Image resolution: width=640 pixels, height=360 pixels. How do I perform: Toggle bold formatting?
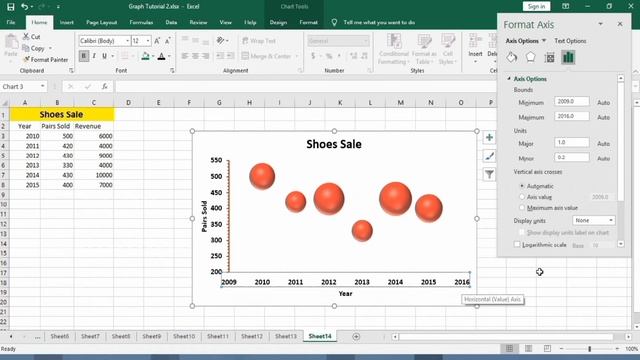[x=84, y=56]
